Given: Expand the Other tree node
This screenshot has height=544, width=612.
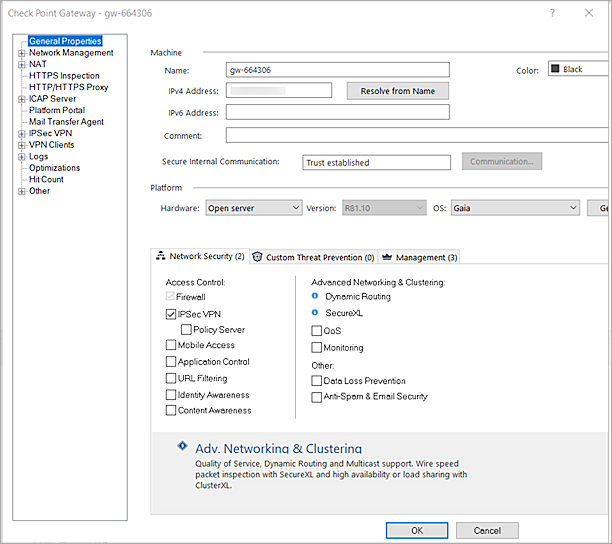Looking at the screenshot, I should 22,191.
